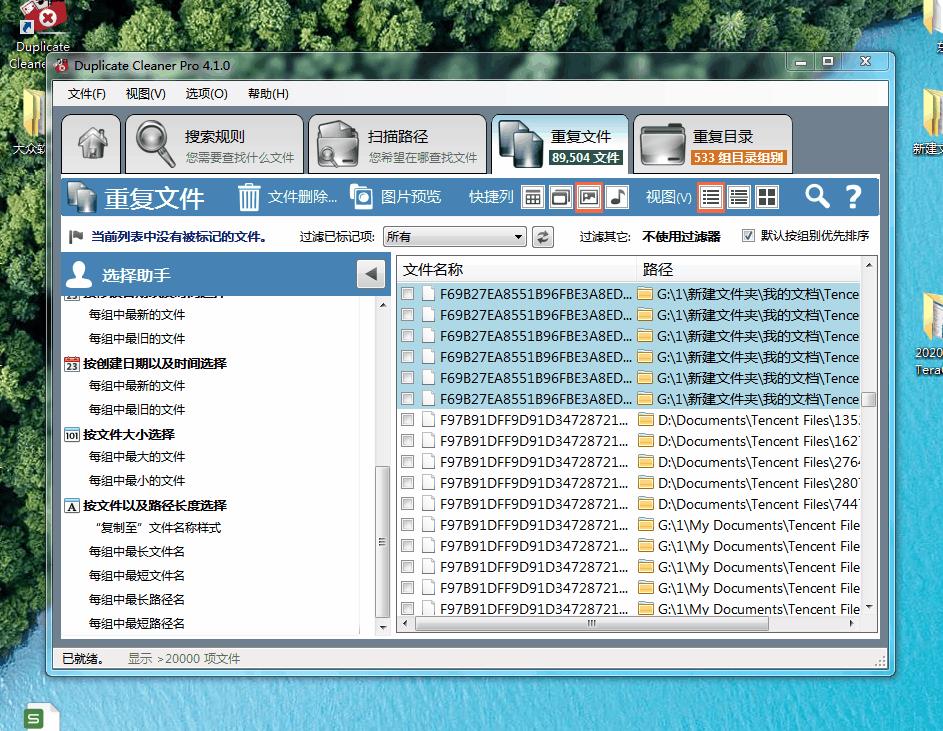Viewport: 943px width, 731px height.
Task: Open the Home tab with house icon
Action: click(x=91, y=144)
